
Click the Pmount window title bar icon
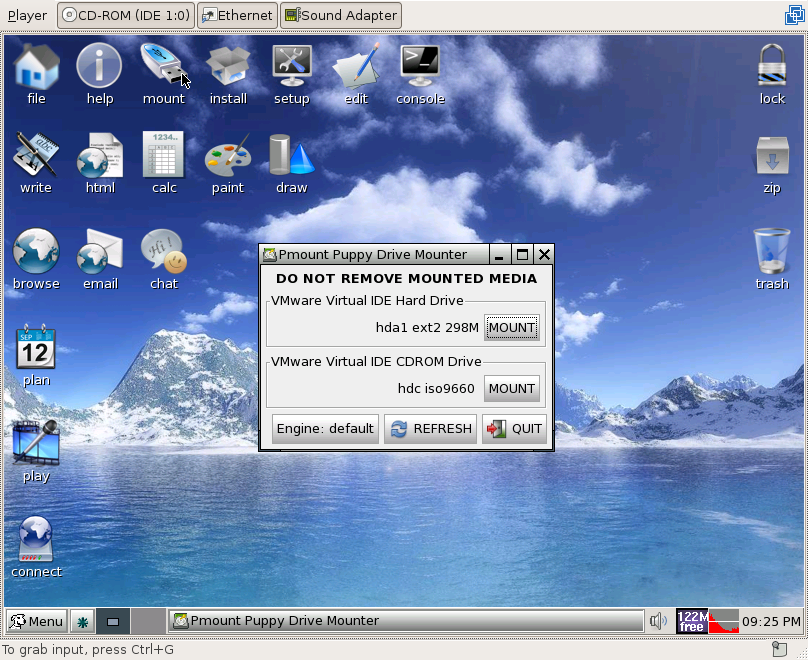270,255
